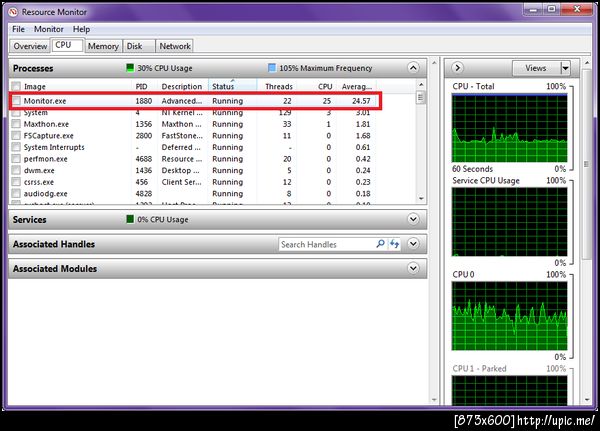This screenshot has width=600, height=431.
Task: Click the Service CPU Usage graph
Action: point(509,222)
